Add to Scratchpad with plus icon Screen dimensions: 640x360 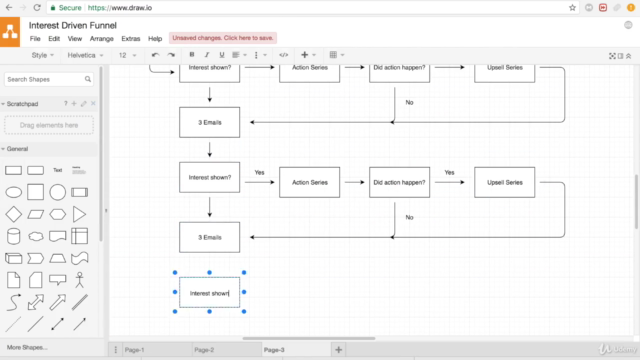tap(74, 104)
